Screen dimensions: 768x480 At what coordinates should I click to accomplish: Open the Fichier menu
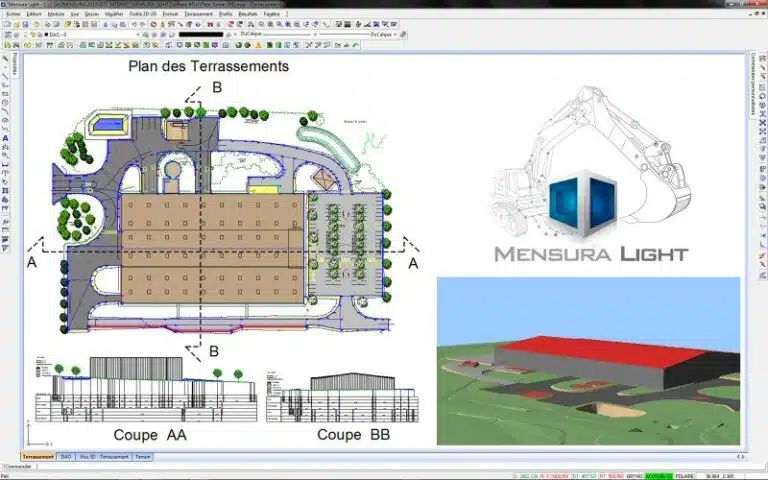[13, 14]
